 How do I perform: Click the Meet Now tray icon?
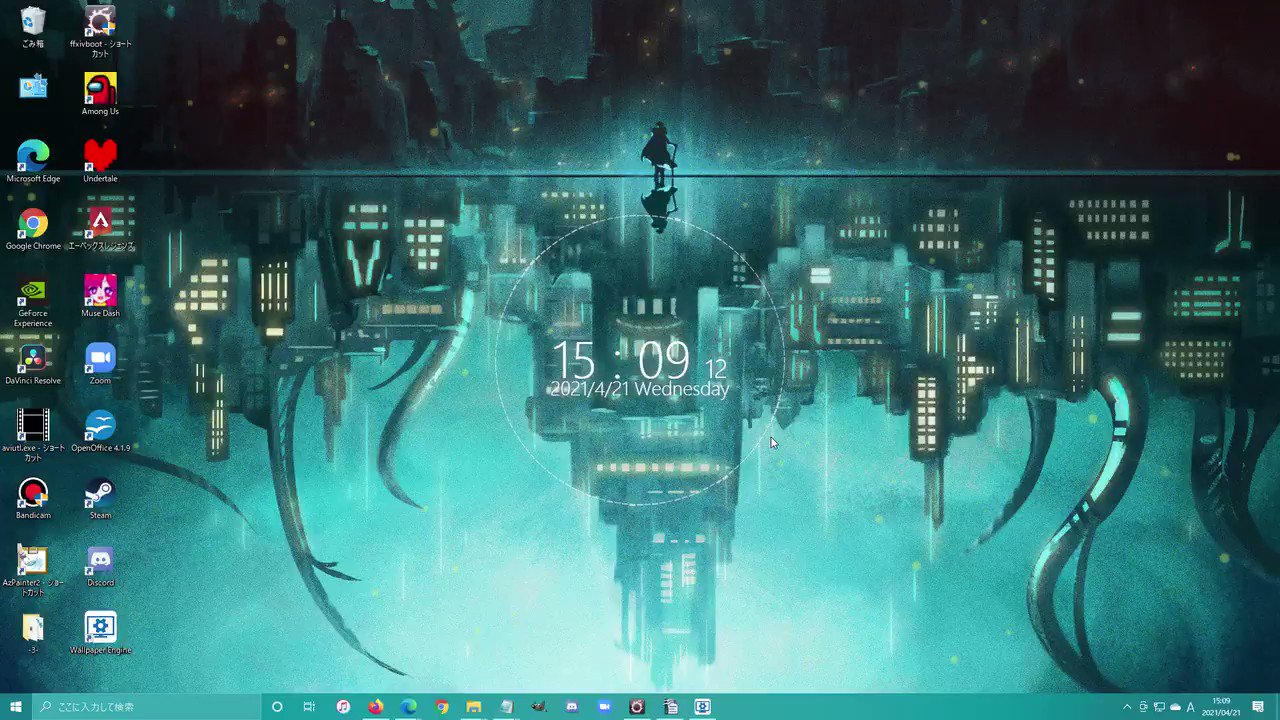(1144, 707)
